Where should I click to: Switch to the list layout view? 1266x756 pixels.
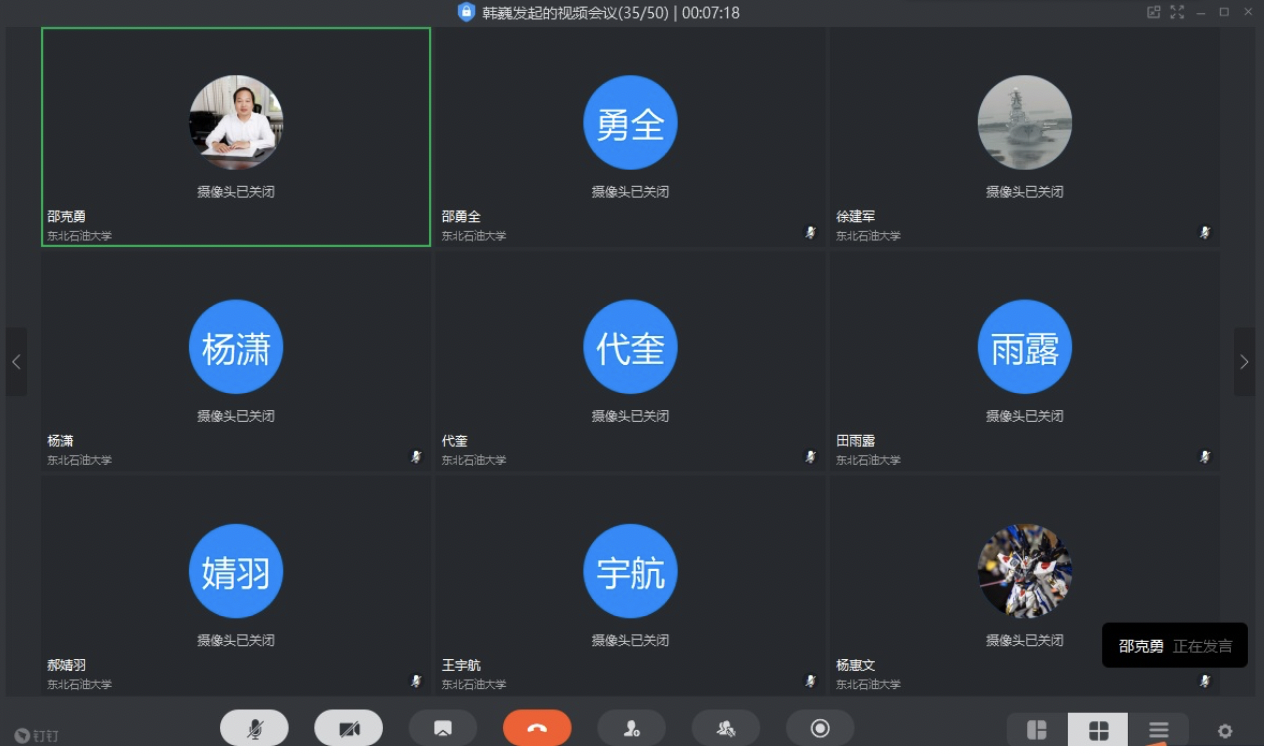[1158, 730]
